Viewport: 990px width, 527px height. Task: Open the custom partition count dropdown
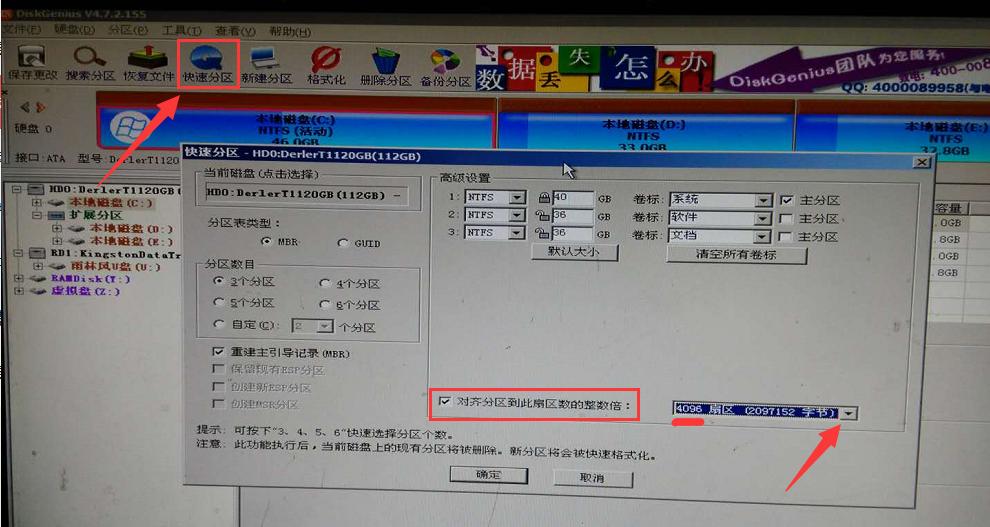coord(325,326)
